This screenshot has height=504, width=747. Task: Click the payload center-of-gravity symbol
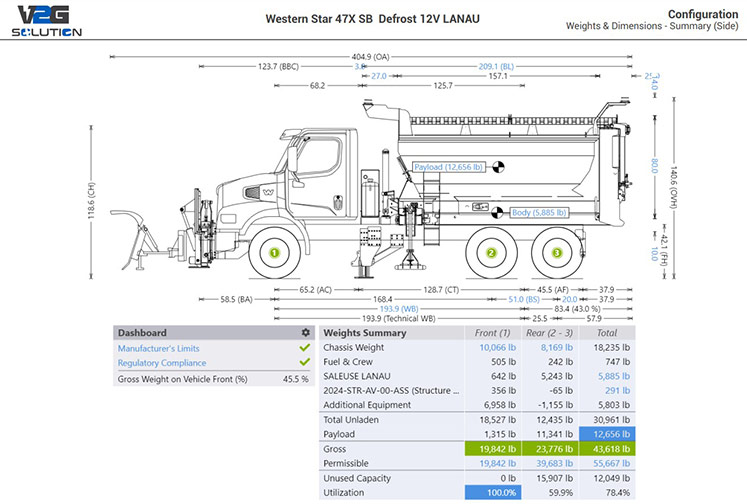click(500, 168)
